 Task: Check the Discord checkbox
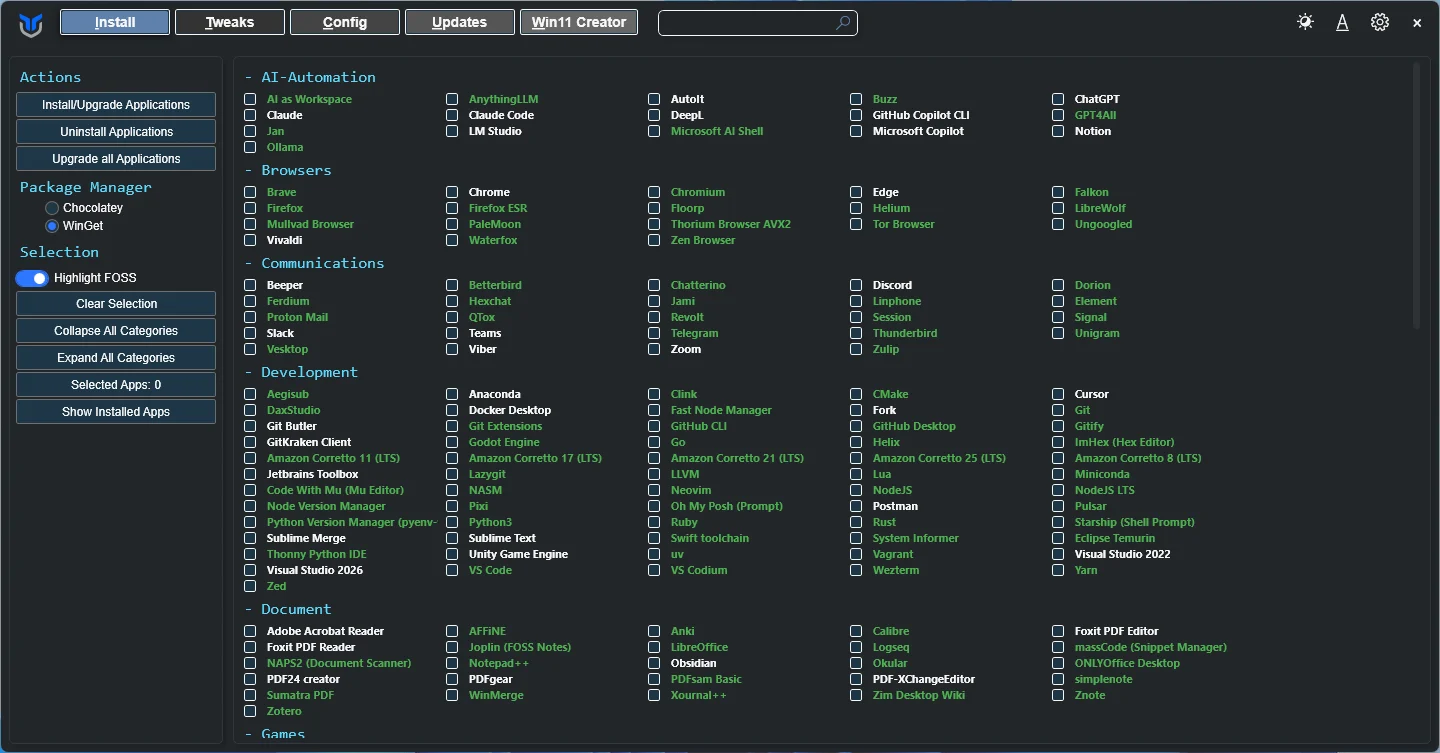[856, 285]
